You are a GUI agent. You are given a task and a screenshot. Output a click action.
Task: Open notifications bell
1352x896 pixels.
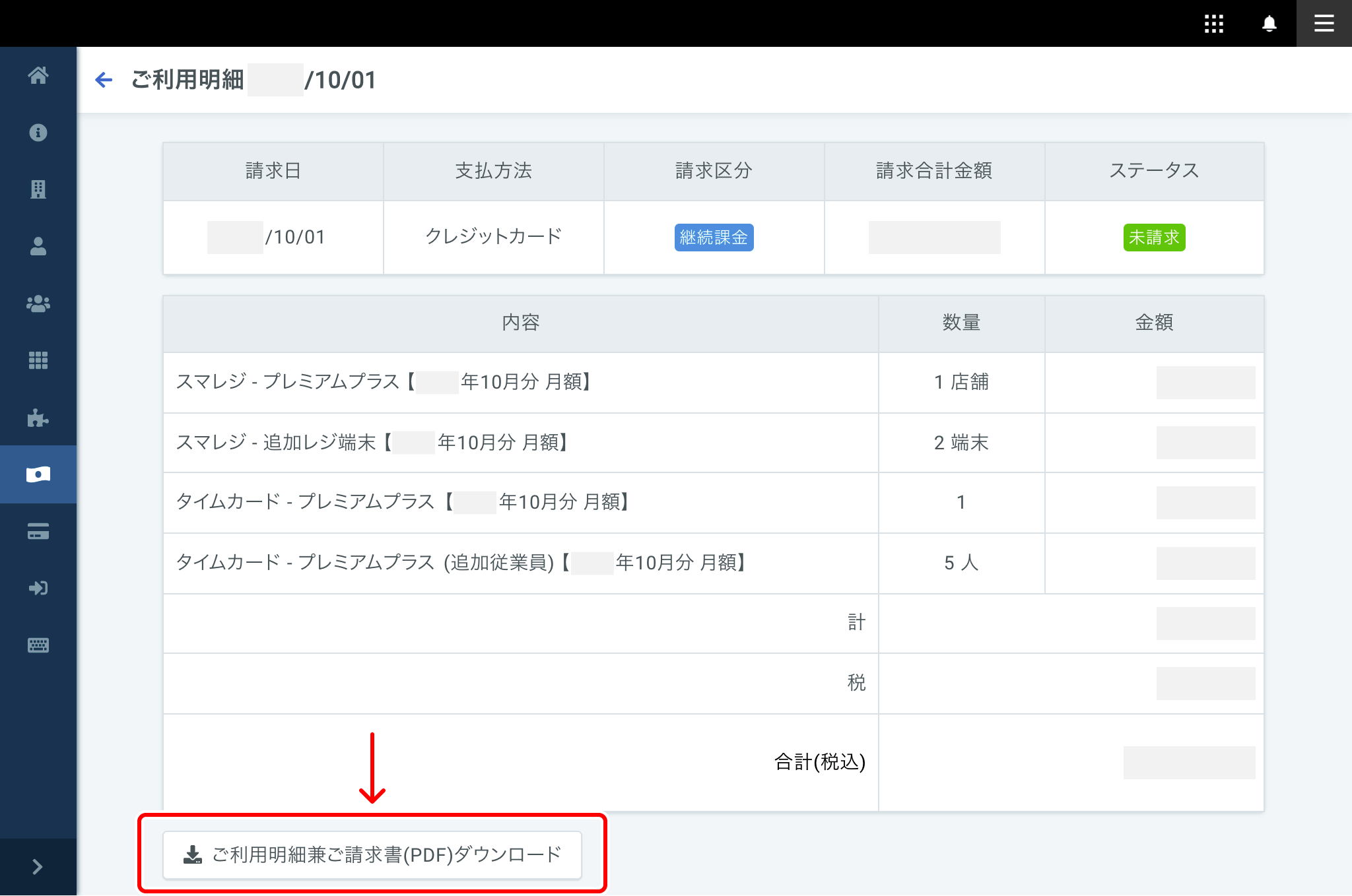click(x=1269, y=24)
